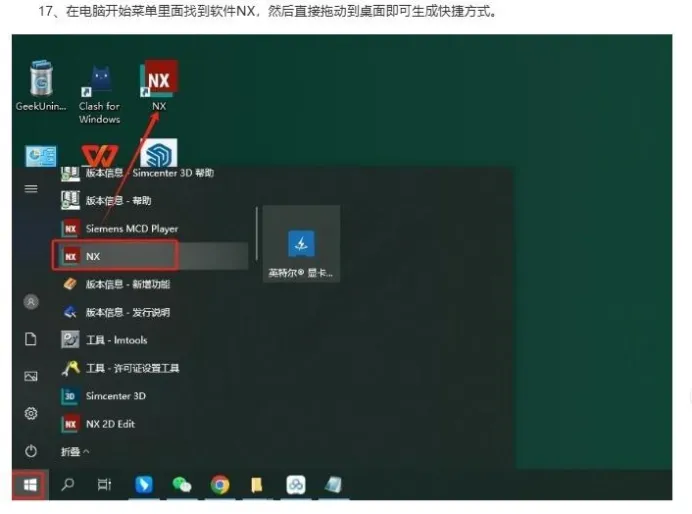Launch NX 2D Edit from Start menu
Image resolution: width=692 pixels, height=514 pixels.
(98, 424)
